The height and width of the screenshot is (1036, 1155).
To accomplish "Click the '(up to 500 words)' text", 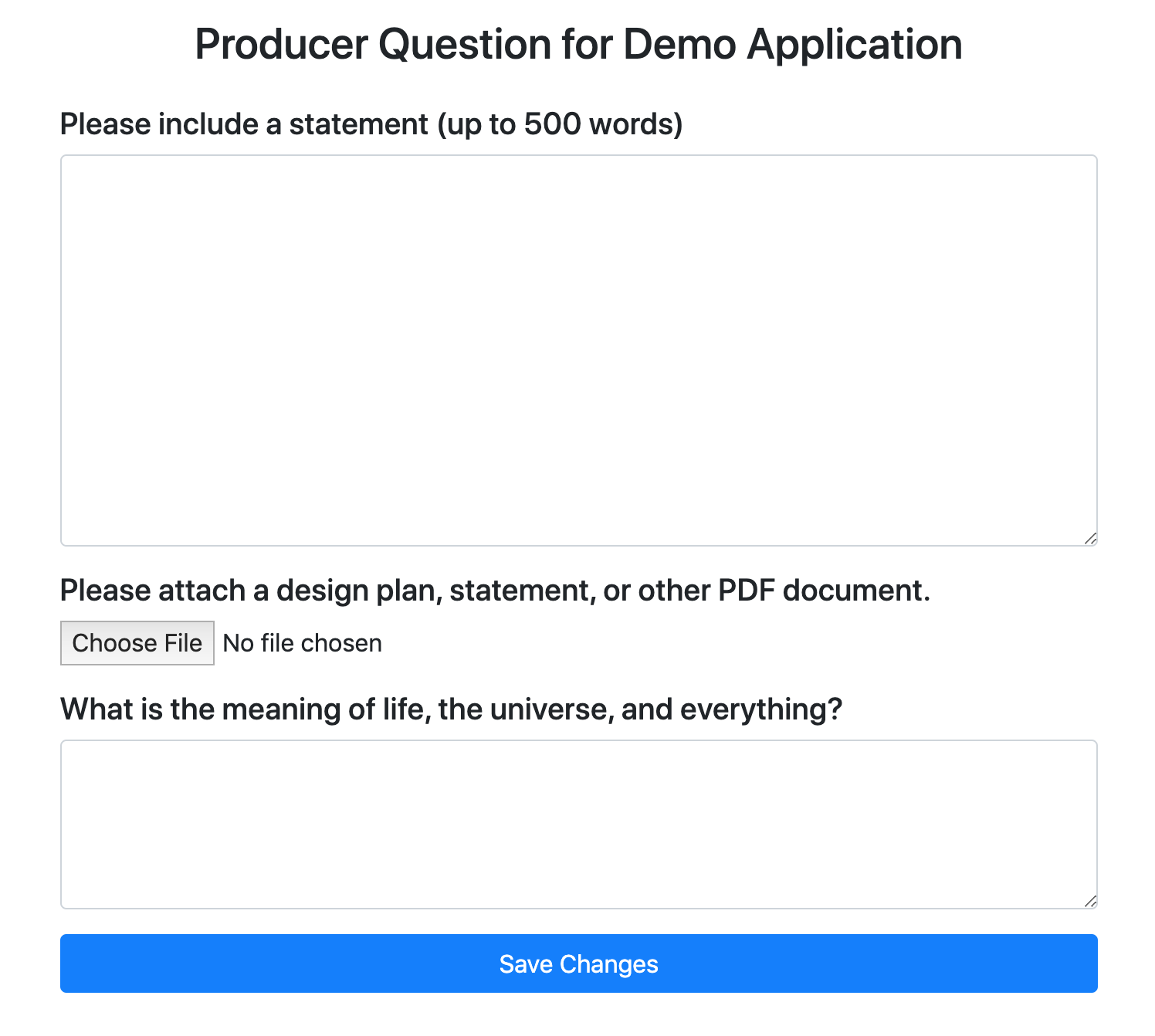I will (560, 124).
